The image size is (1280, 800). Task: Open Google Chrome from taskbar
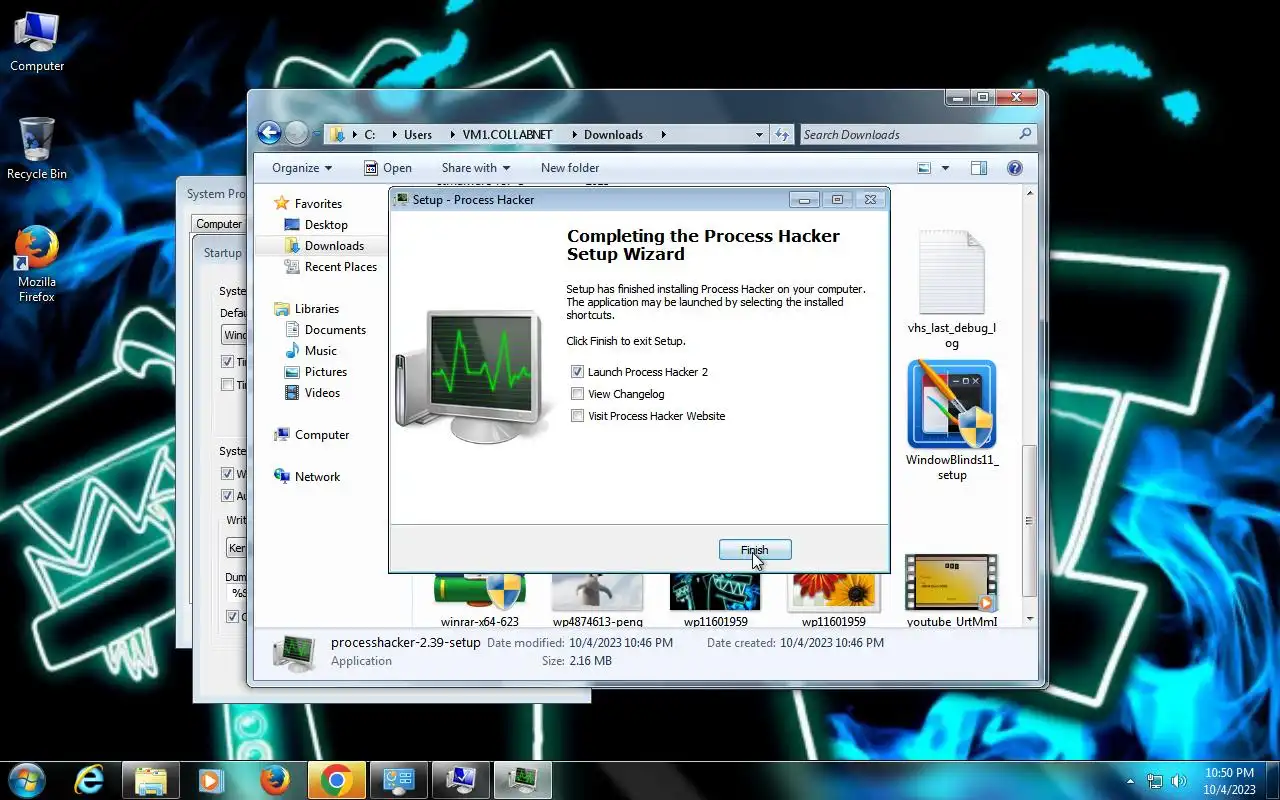pyautogui.click(x=337, y=780)
